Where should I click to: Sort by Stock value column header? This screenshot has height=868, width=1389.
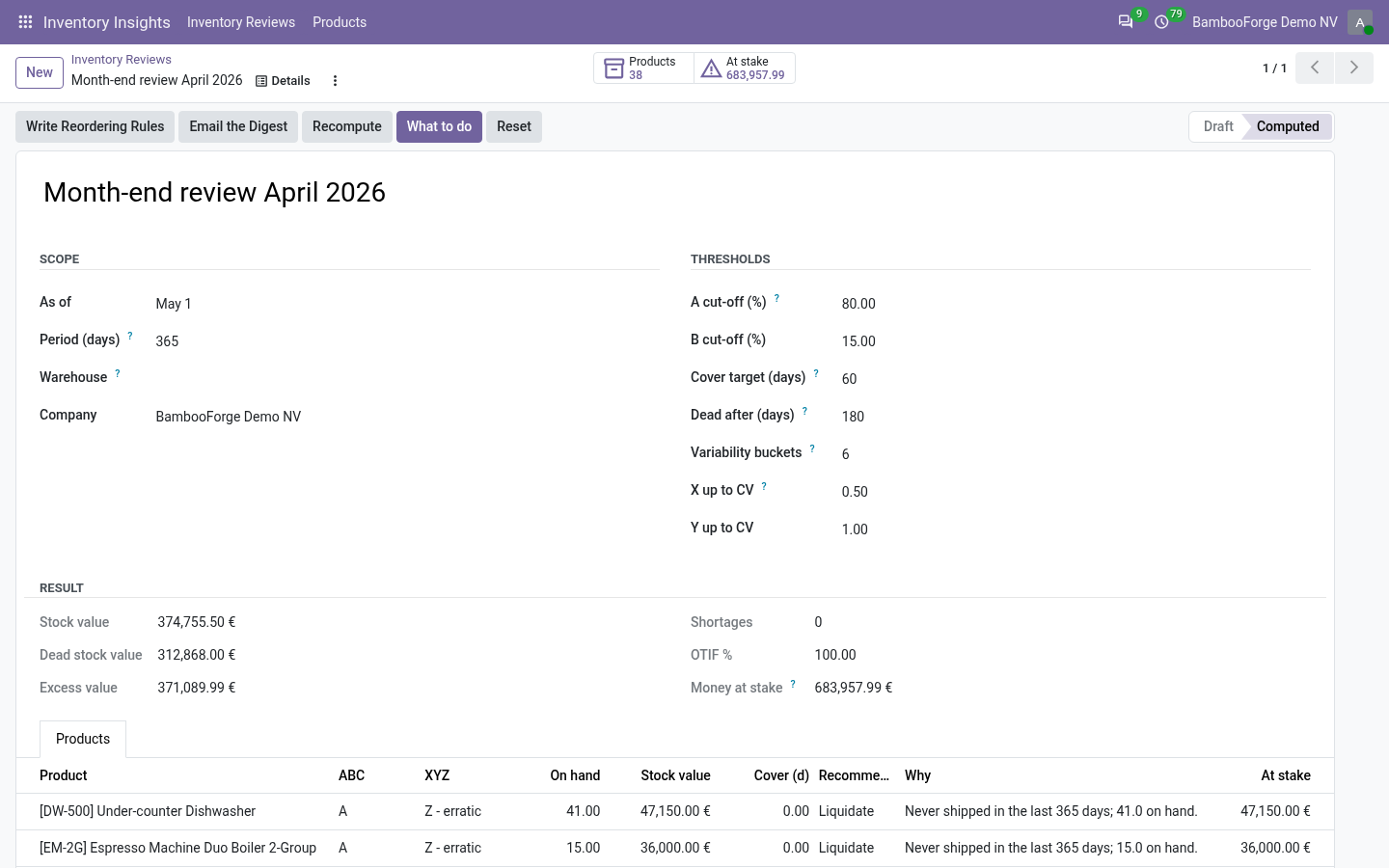(x=675, y=775)
